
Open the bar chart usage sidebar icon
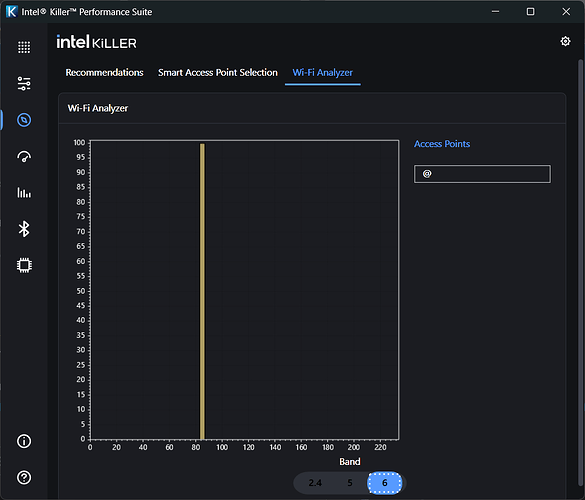24,193
